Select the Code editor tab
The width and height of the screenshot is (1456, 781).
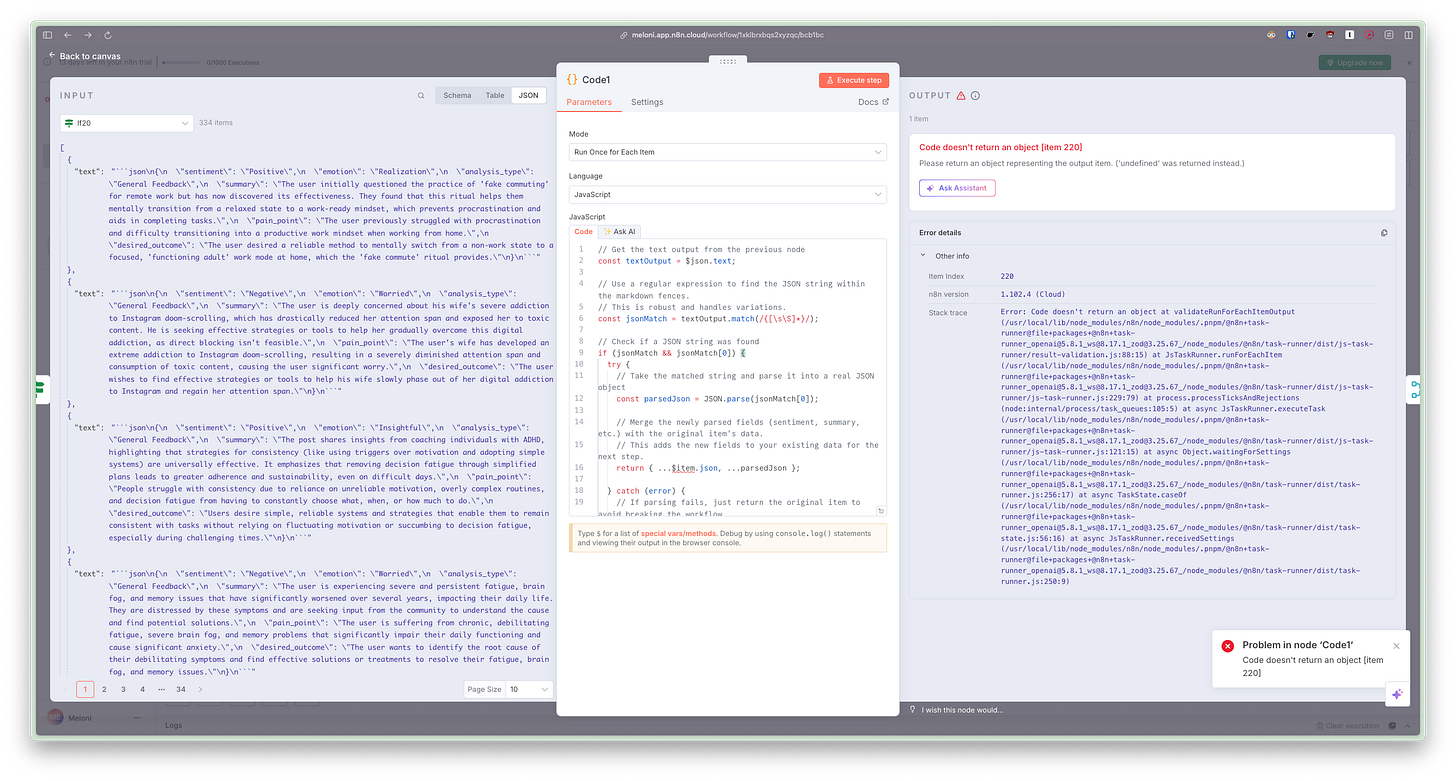[582, 231]
